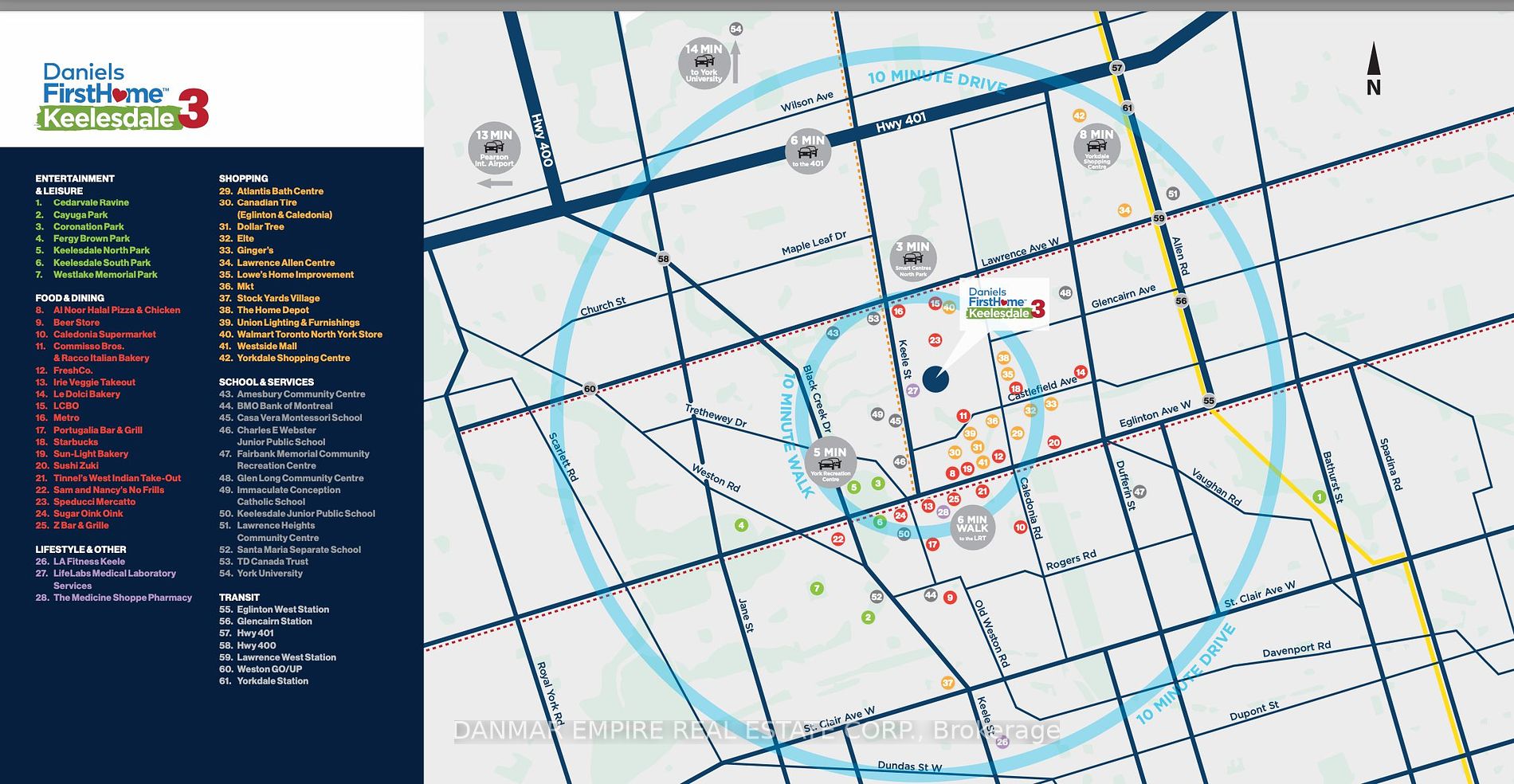The image size is (1514, 784).
Task: Click the ENTERTAINMENT & LEISURE legend heading
Action: (75, 185)
